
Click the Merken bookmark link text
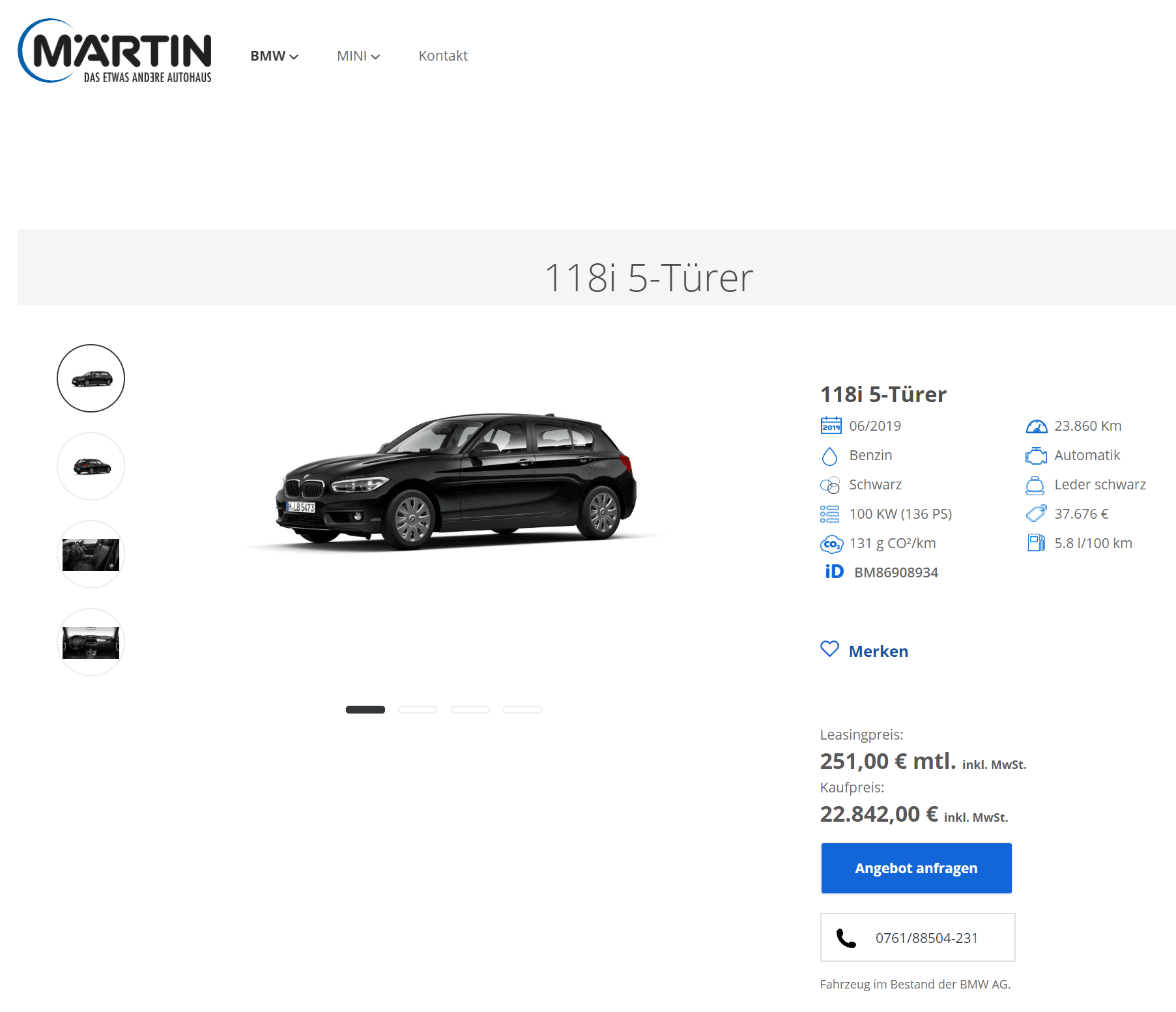[878, 651]
